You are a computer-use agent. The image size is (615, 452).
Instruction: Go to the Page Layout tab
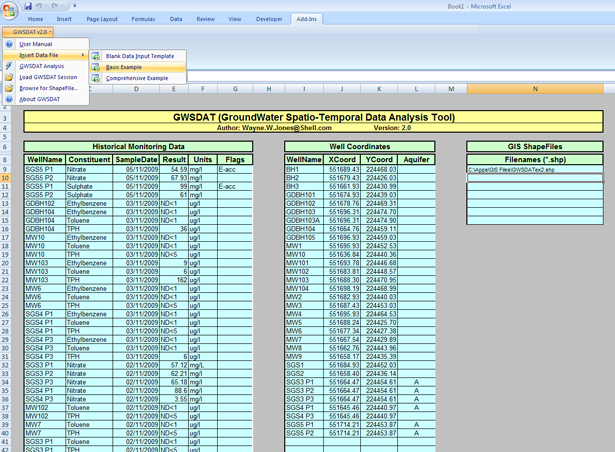tap(103, 19)
